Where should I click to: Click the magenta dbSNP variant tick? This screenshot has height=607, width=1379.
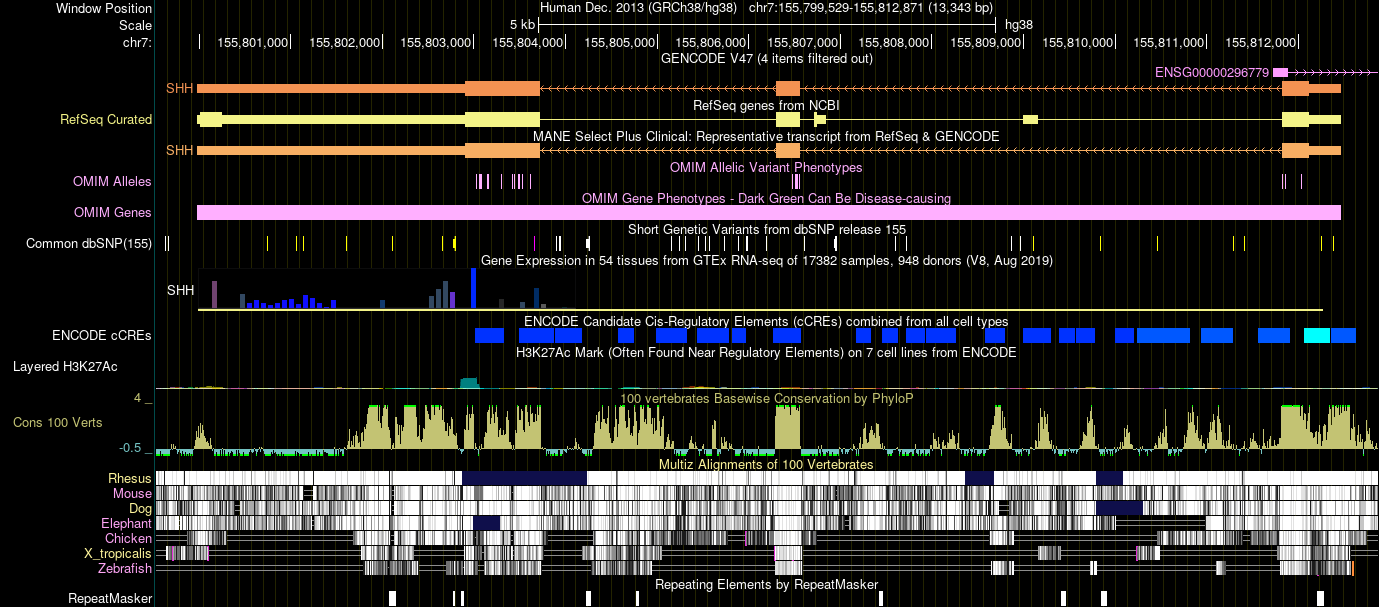coord(536,242)
